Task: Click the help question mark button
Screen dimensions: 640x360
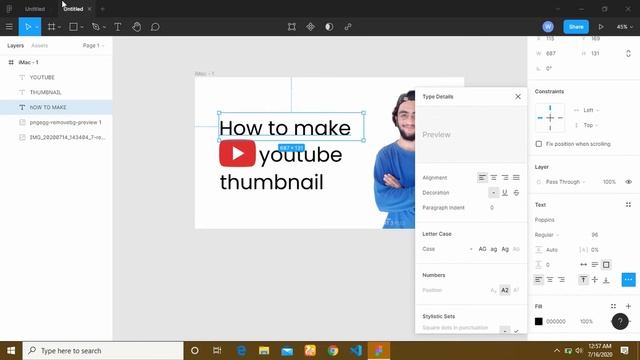Action: pyautogui.click(x=620, y=322)
